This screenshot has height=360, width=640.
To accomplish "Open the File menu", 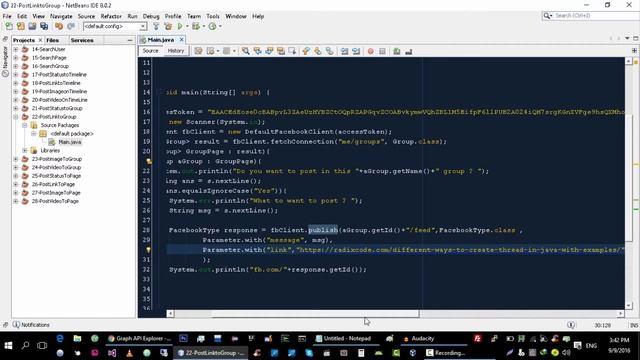I will tap(7, 16).
